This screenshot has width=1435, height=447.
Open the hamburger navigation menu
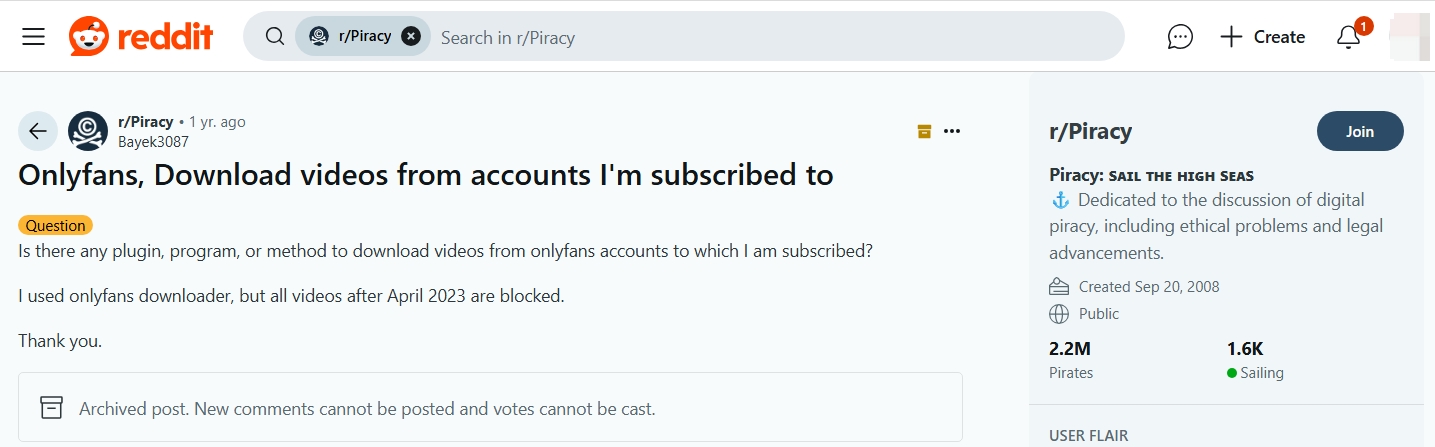34,37
